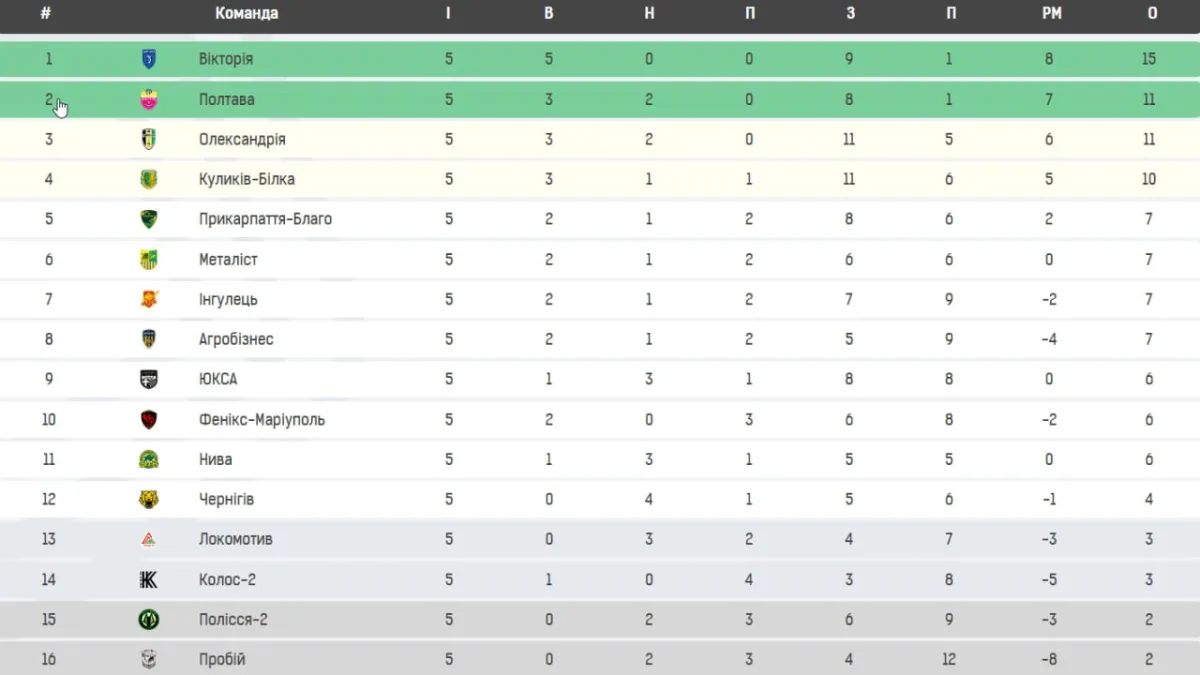1200x675 pixels.
Task: Click the Чернігів bear logo
Action: pyautogui.click(x=149, y=499)
